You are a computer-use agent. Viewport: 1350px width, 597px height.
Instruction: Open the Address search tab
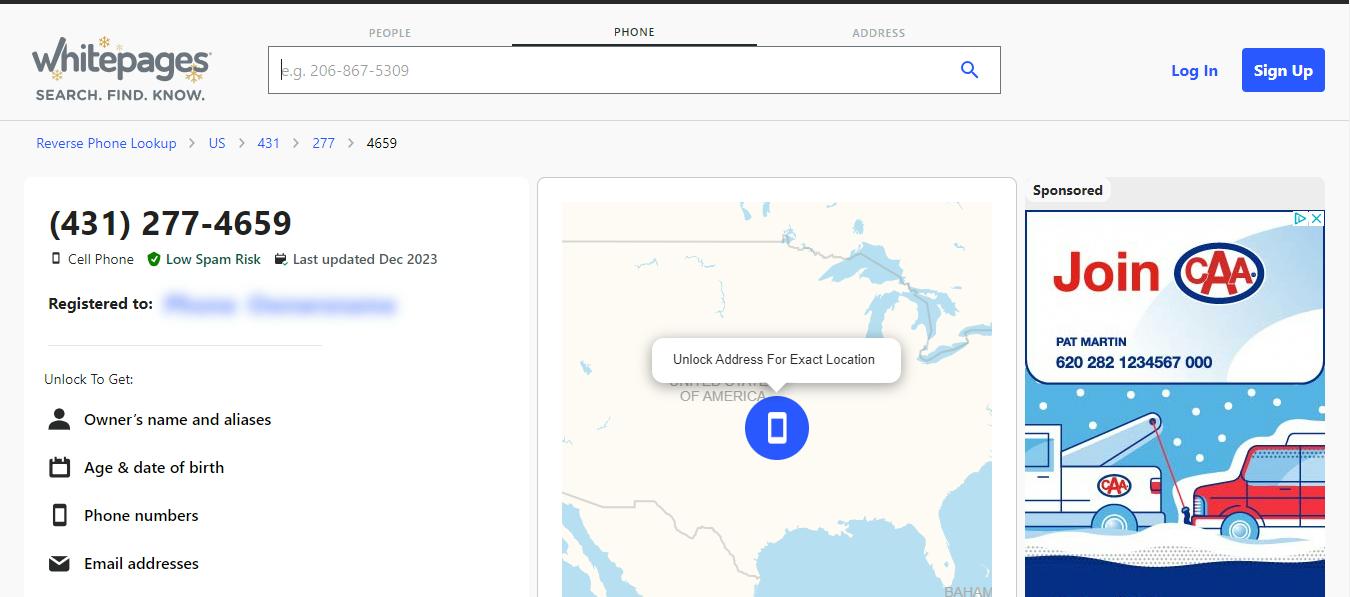(x=878, y=33)
